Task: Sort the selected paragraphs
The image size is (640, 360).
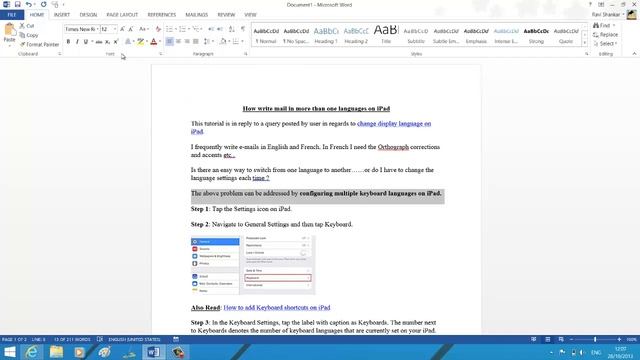Action: coord(231,29)
